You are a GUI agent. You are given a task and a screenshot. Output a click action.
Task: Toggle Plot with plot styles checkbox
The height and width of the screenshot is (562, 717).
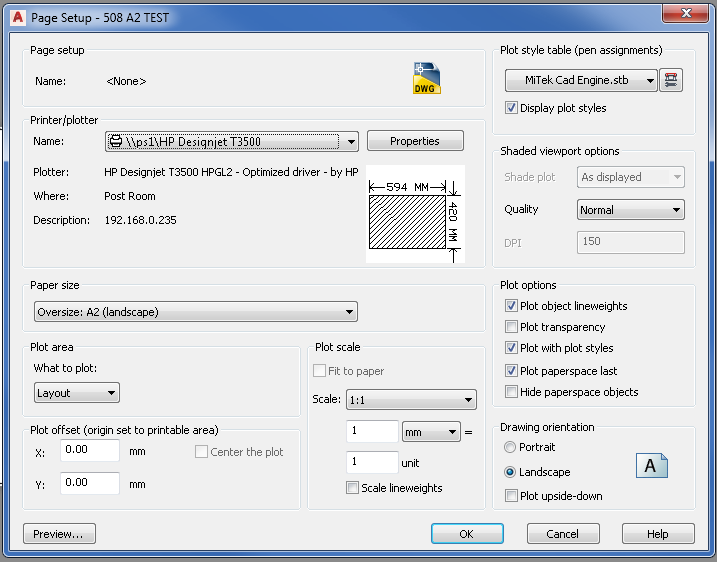click(511, 348)
